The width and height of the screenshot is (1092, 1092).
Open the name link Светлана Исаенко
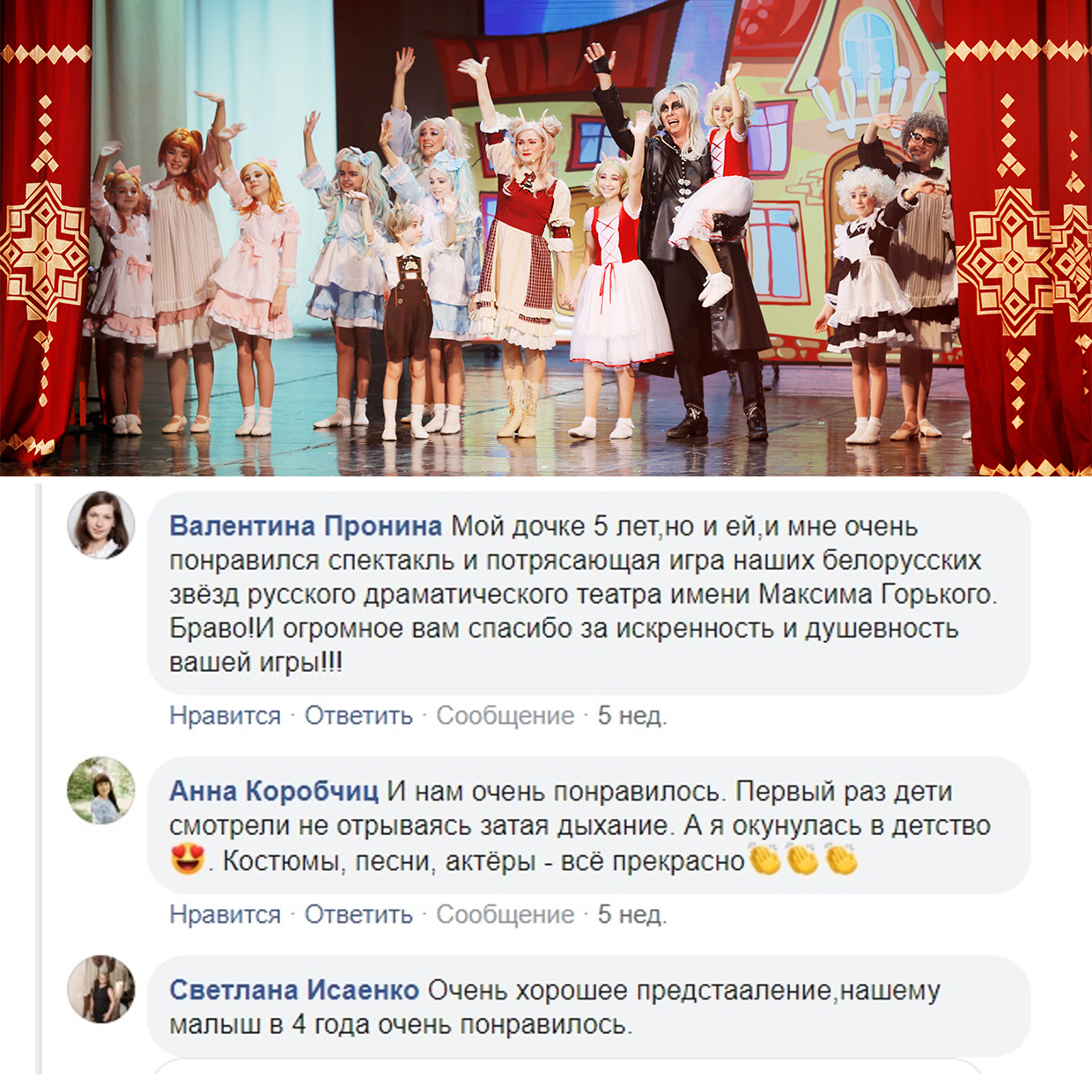[x=294, y=990]
